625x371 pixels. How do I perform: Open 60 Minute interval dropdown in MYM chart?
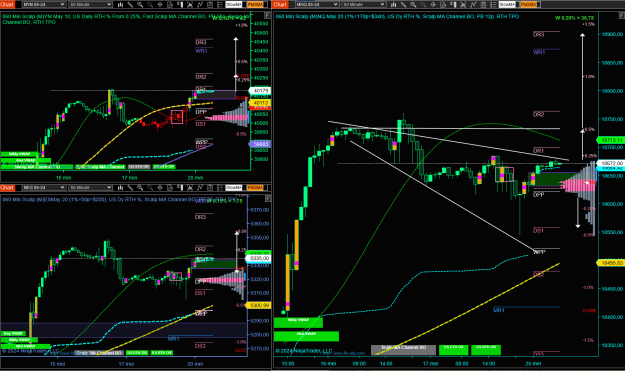click(x=90, y=4)
